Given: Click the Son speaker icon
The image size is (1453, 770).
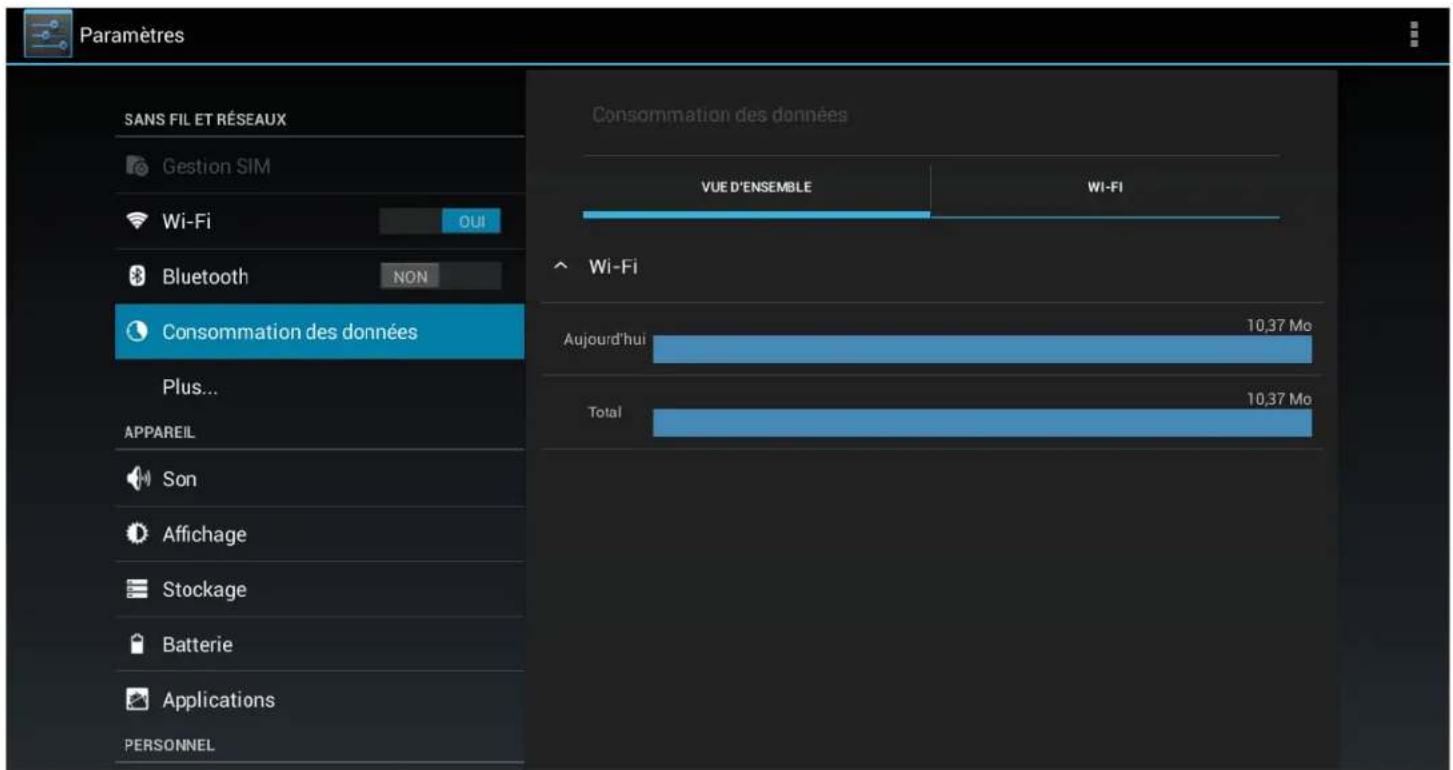Looking at the screenshot, I should 138,479.
